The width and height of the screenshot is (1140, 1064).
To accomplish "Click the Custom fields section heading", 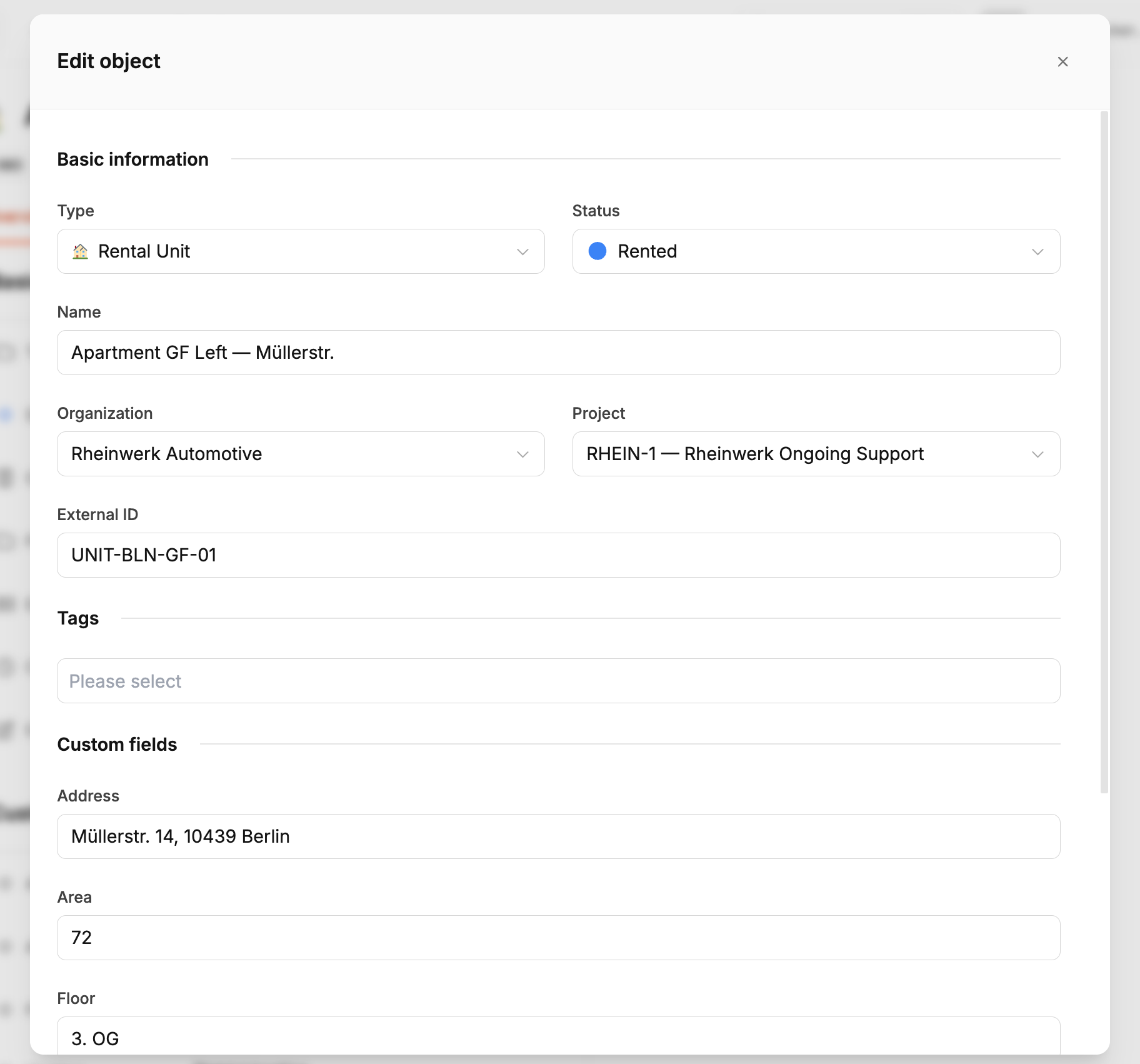I will [x=117, y=745].
